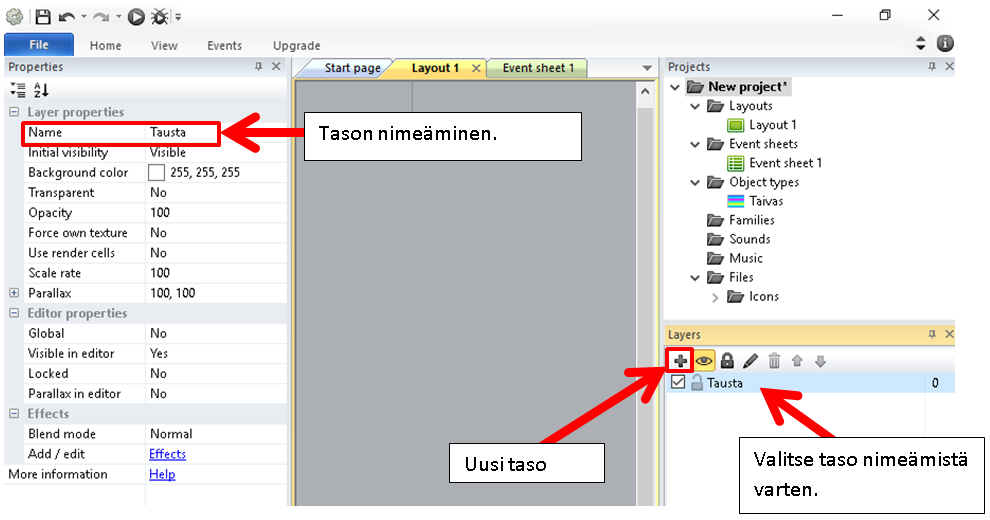990x520 pixels.
Task: Click the Debug layout bug icon
Action: point(159,16)
